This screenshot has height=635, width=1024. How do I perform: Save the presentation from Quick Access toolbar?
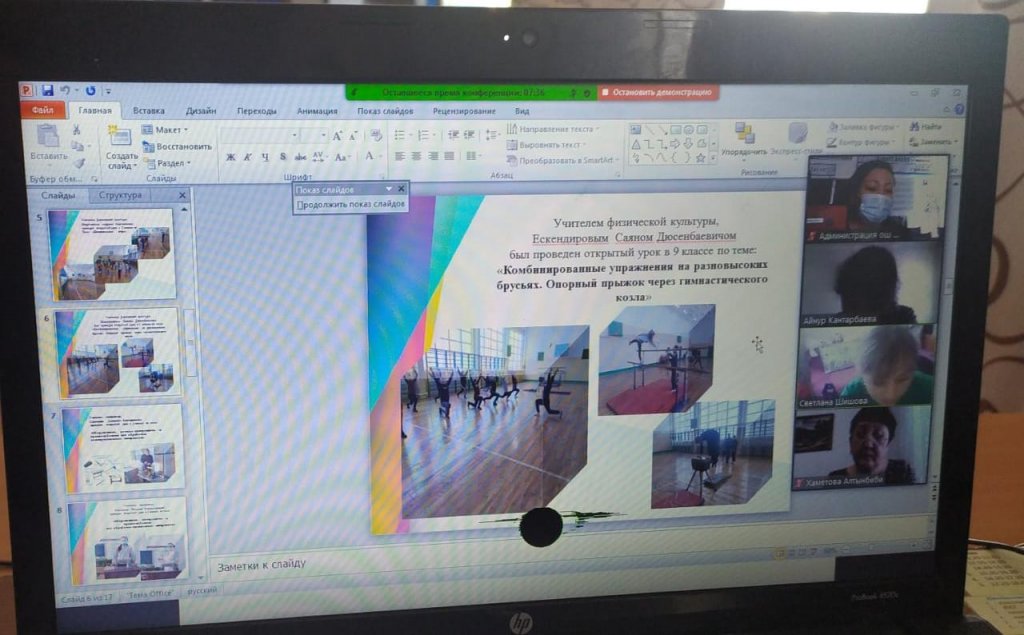coord(47,91)
